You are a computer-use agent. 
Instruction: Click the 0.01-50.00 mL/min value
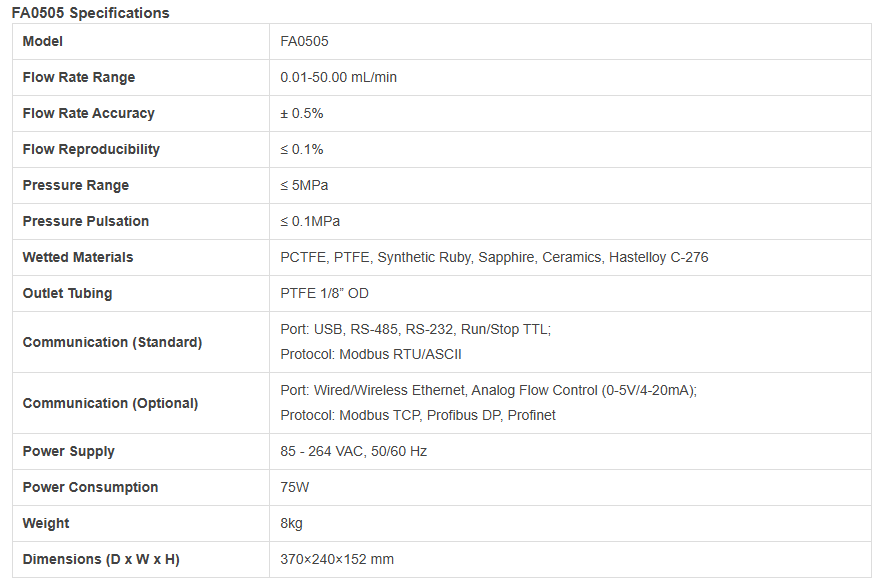338,77
